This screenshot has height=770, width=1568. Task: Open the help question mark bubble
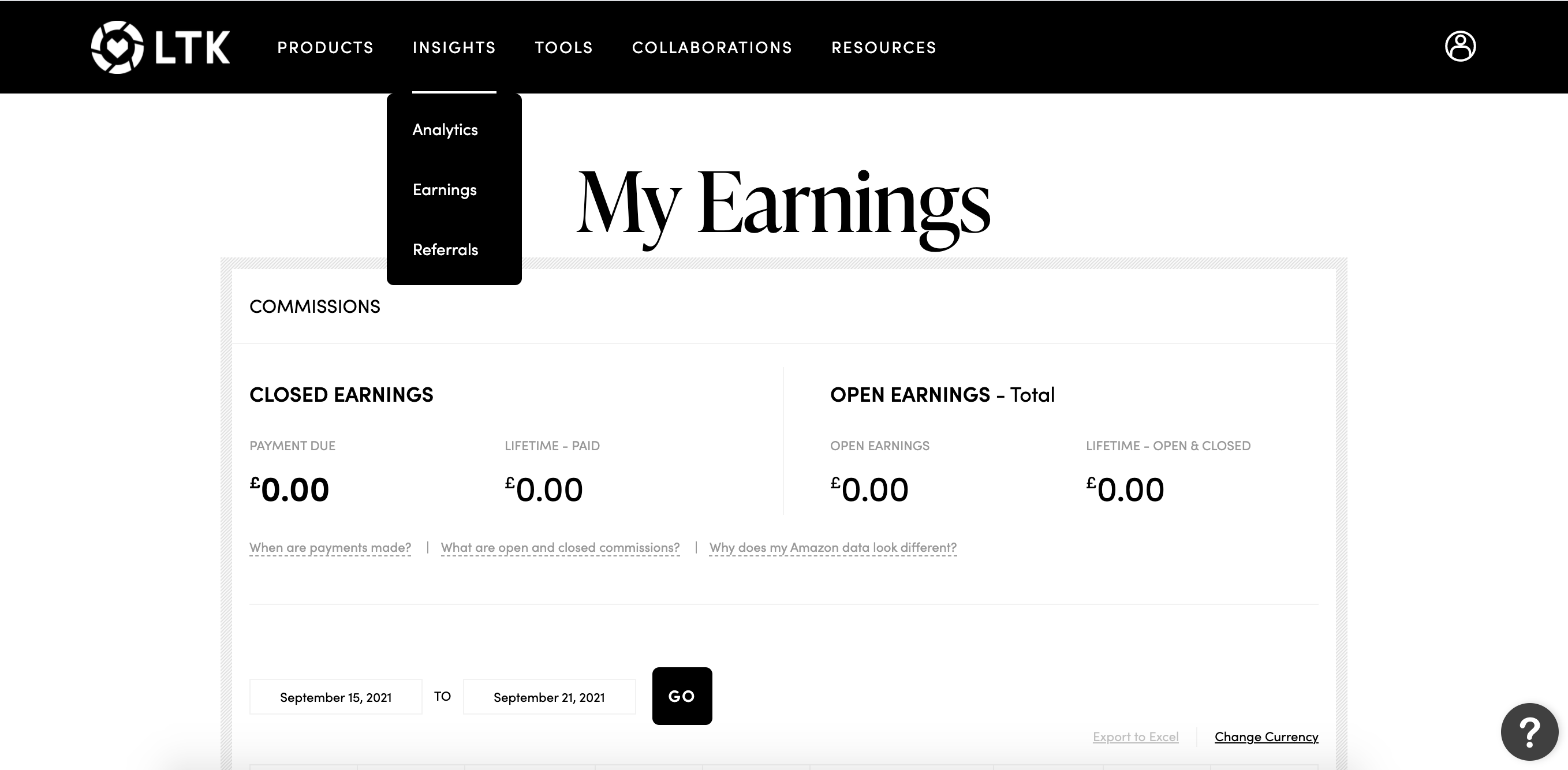click(1528, 732)
